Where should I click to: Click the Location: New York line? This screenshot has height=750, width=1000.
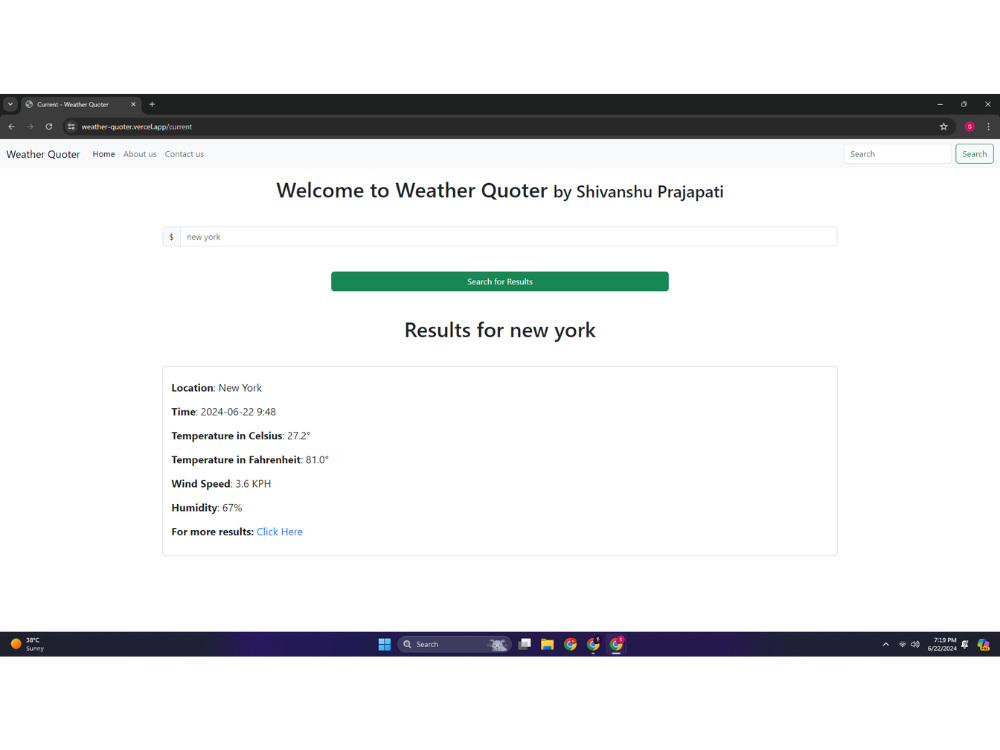tap(216, 388)
